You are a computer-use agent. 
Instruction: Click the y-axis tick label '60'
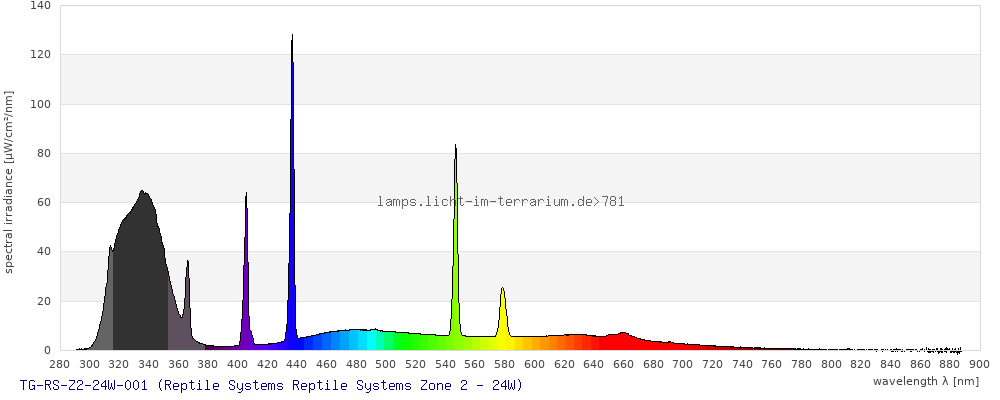click(43, 203)
